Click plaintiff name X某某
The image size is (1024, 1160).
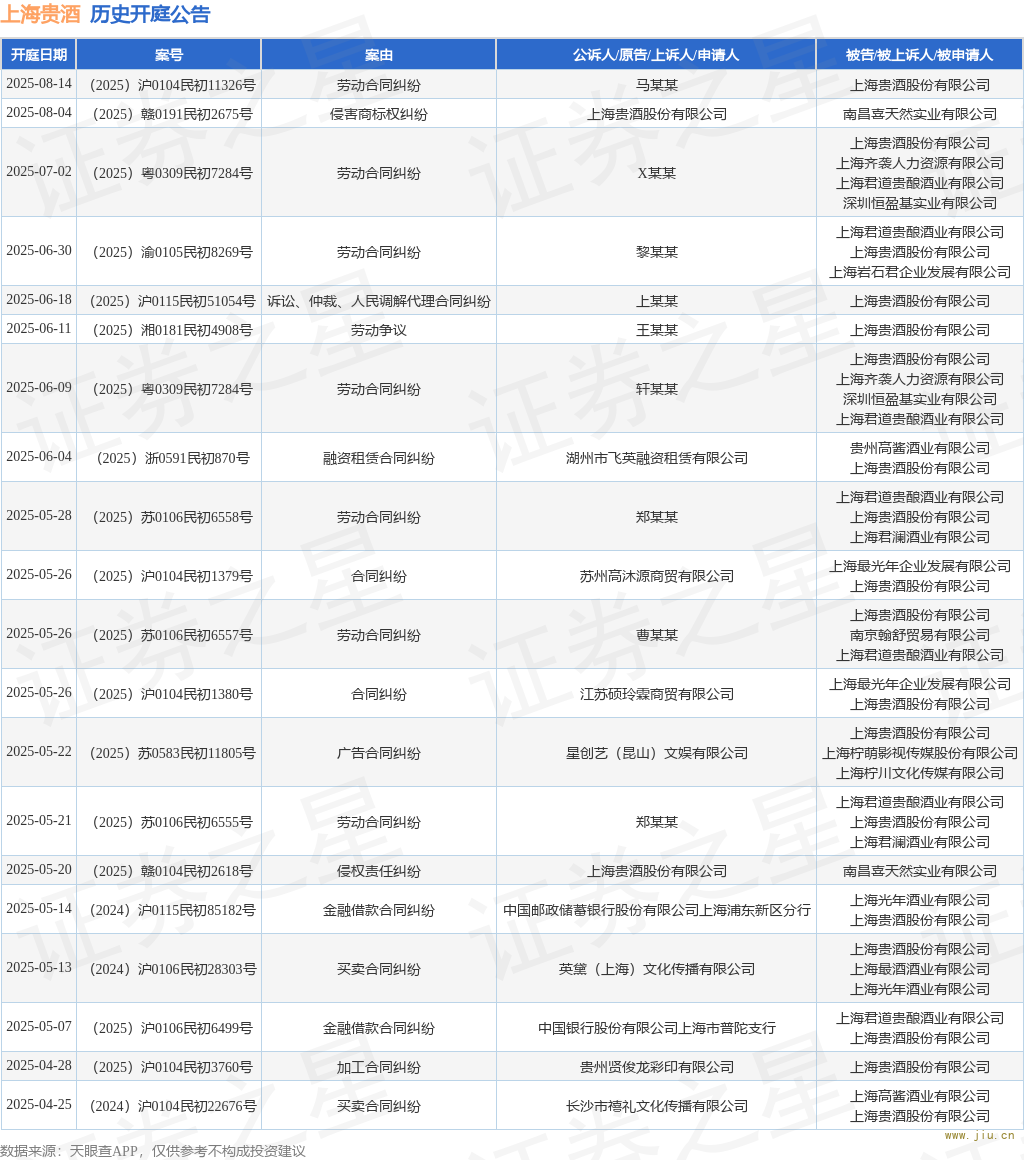pyautogui.click(x=657, y=173)
